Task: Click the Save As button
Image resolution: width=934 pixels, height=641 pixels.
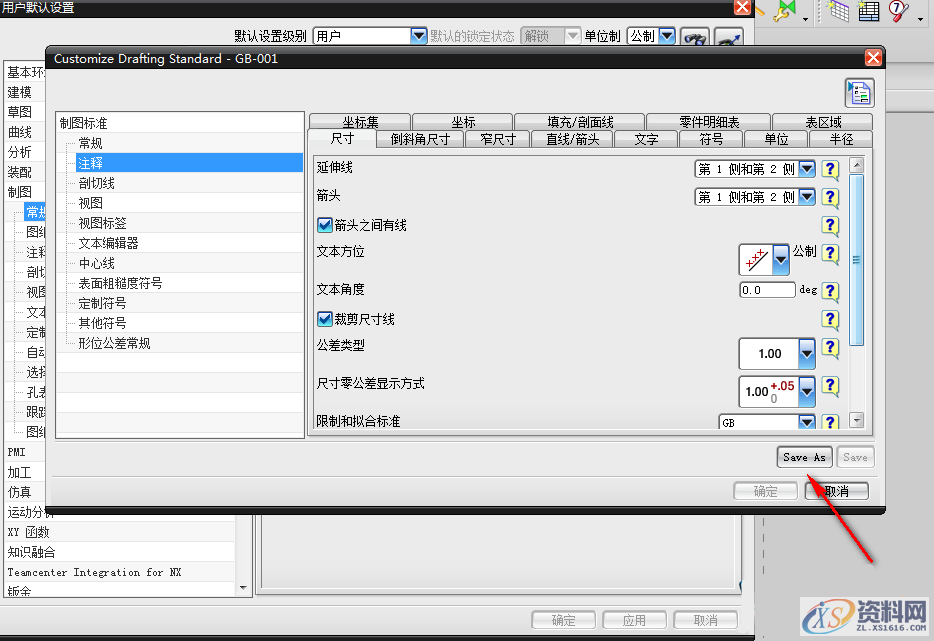Action: (804, 456)
